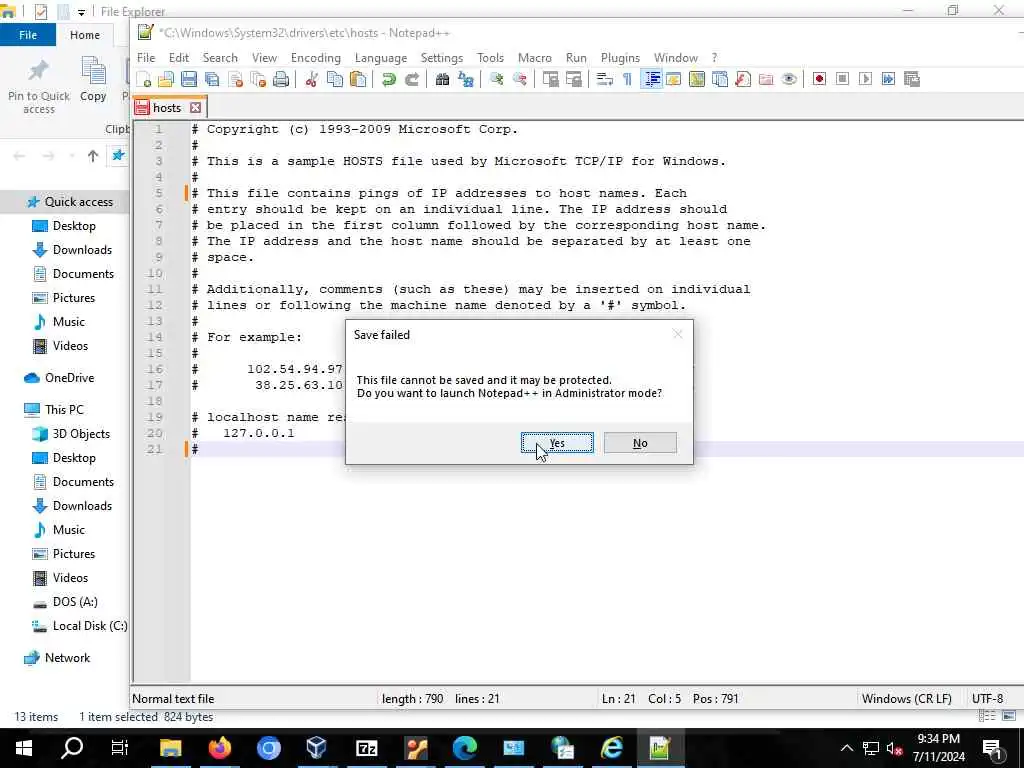Screen dimensions: 1024x768
Task: Open the Function List icon
Action: (743, 80)
